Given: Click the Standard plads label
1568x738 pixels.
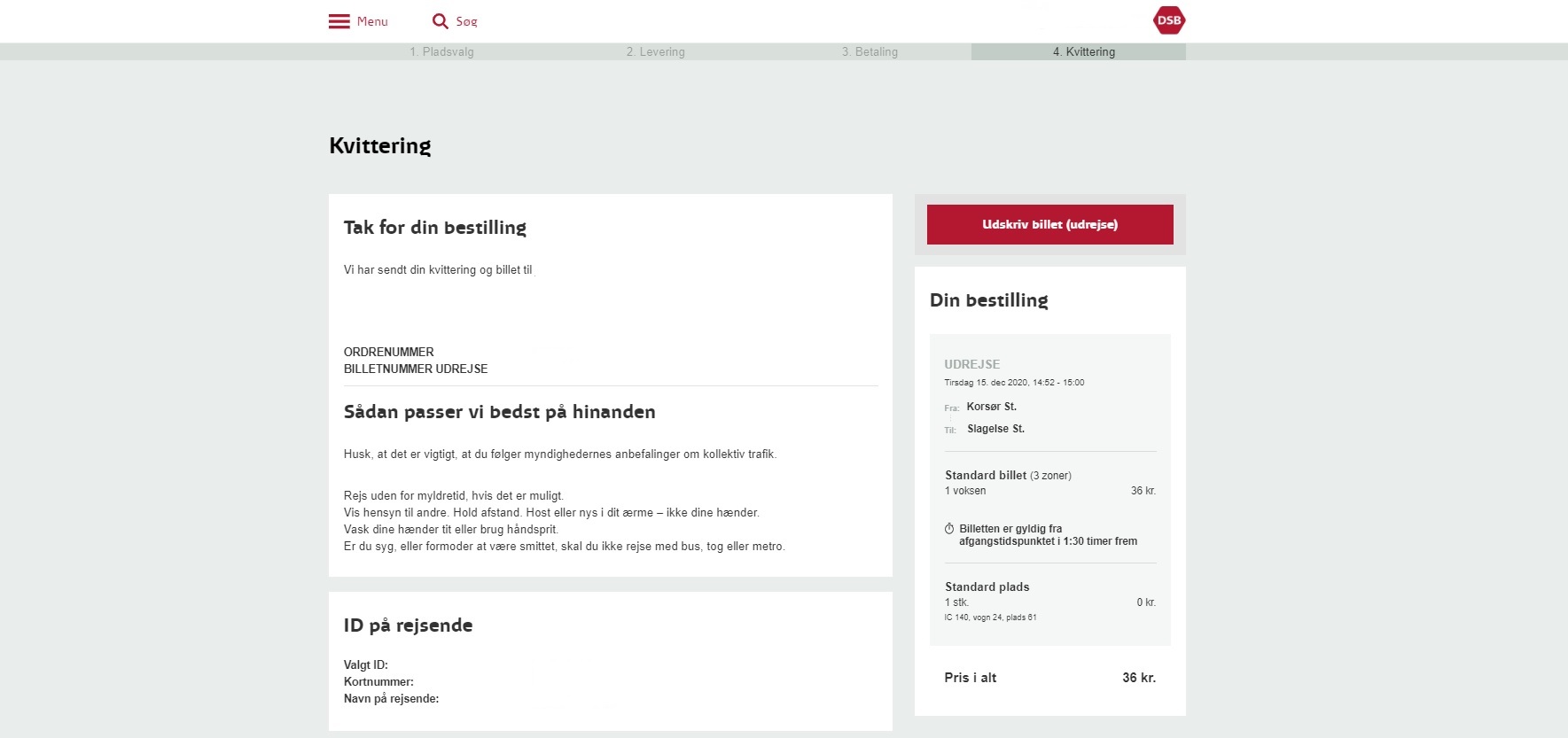Looking at the screenshot, I should pos(987,587).
